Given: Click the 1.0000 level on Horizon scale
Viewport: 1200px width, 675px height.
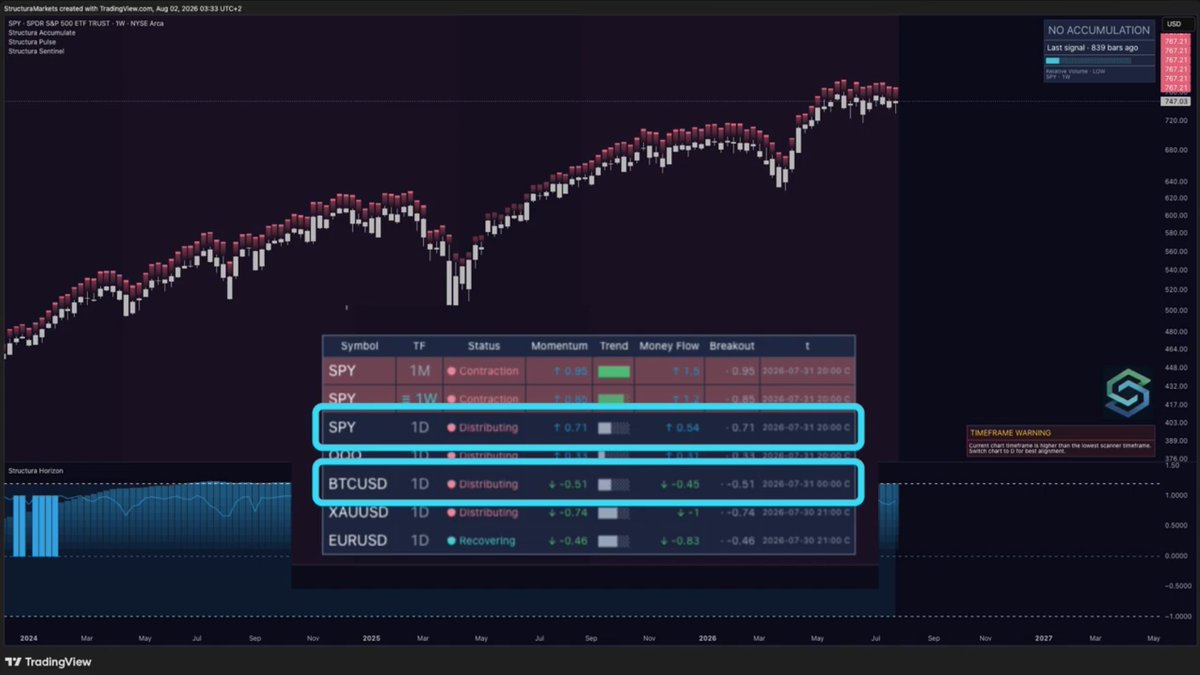Looking at the screenshot, I should pyautogui.click(x=1176, y=494).
